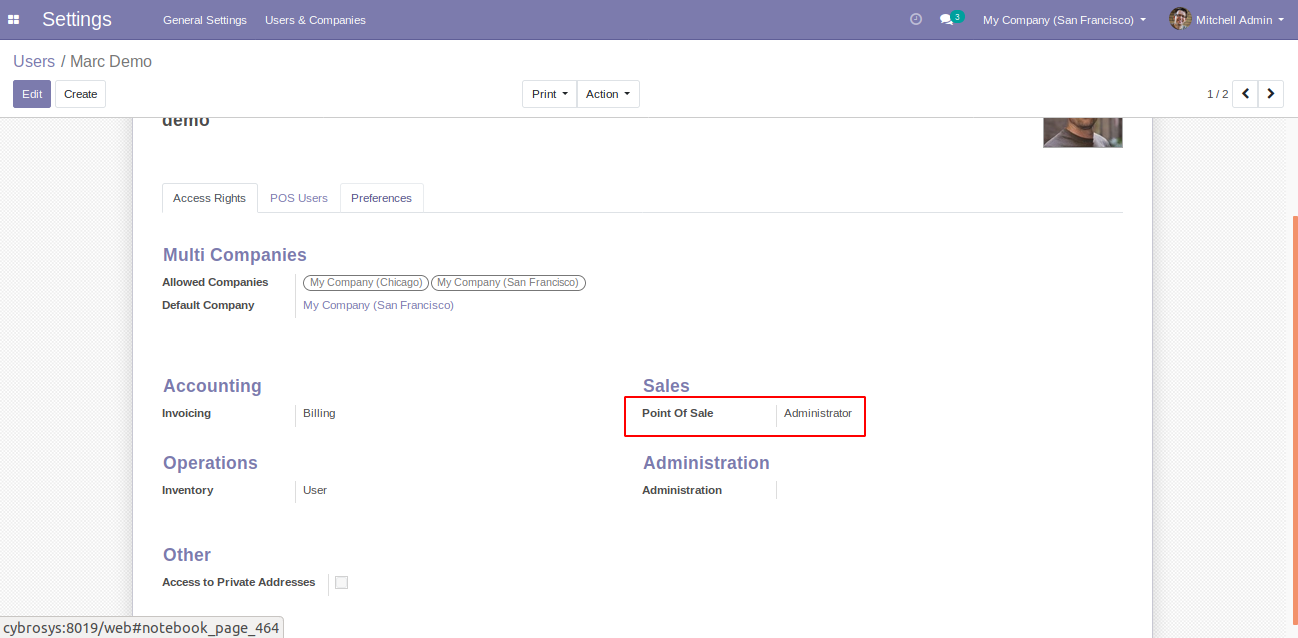The height and width of the screenshot is (638, 1298).
Task: Open My Company (San Francisco) default company link
Action: [378, 305]
